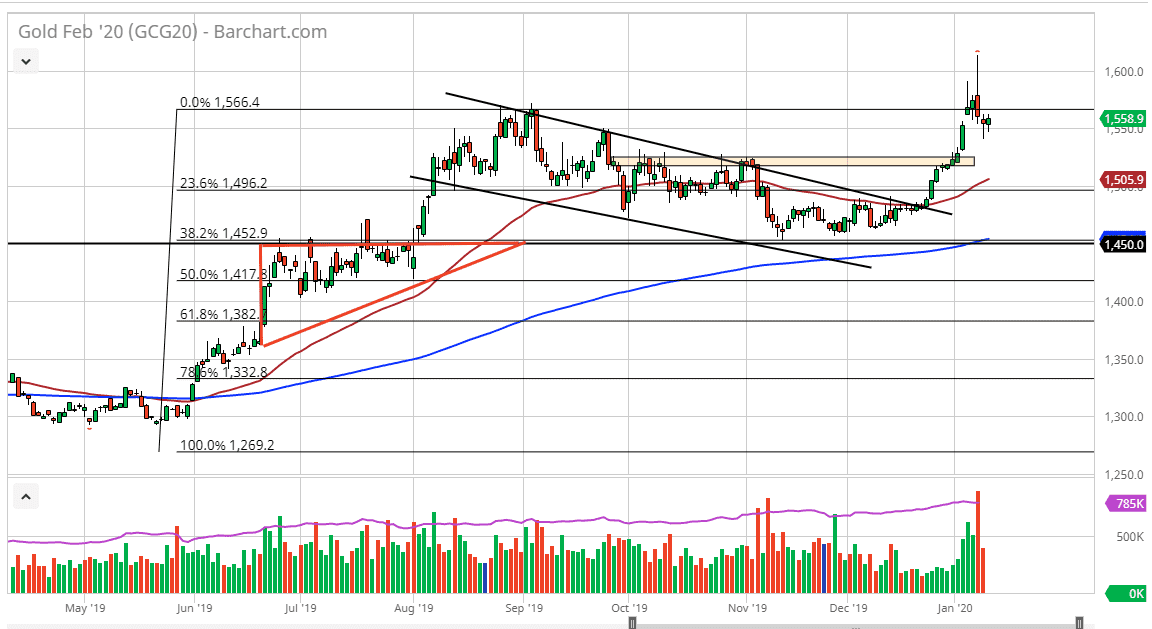Click the 1,300.0 price axis label
This screenshot has width=1152, height=629.
(1124, 417)
